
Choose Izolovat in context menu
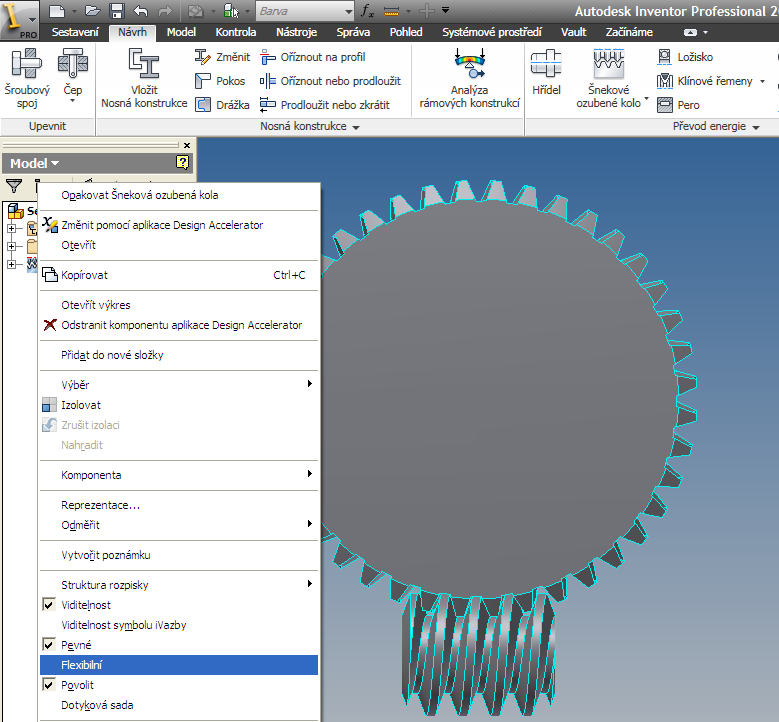pyautogui.click(x=179, y=405)
